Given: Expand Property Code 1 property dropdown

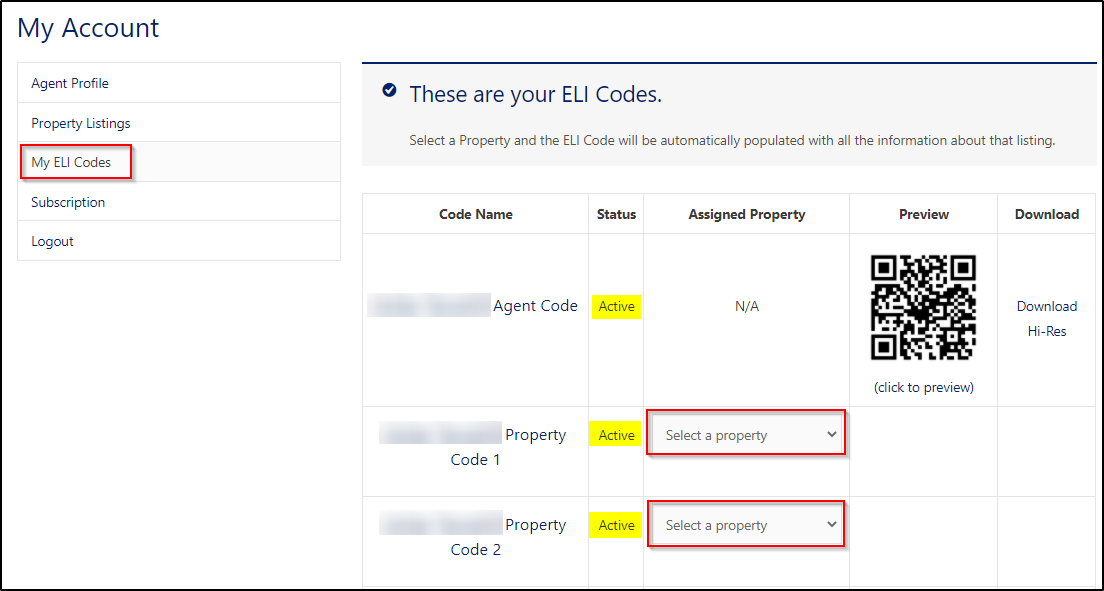Looking at the screenshot, I should (x=747, y=435).
